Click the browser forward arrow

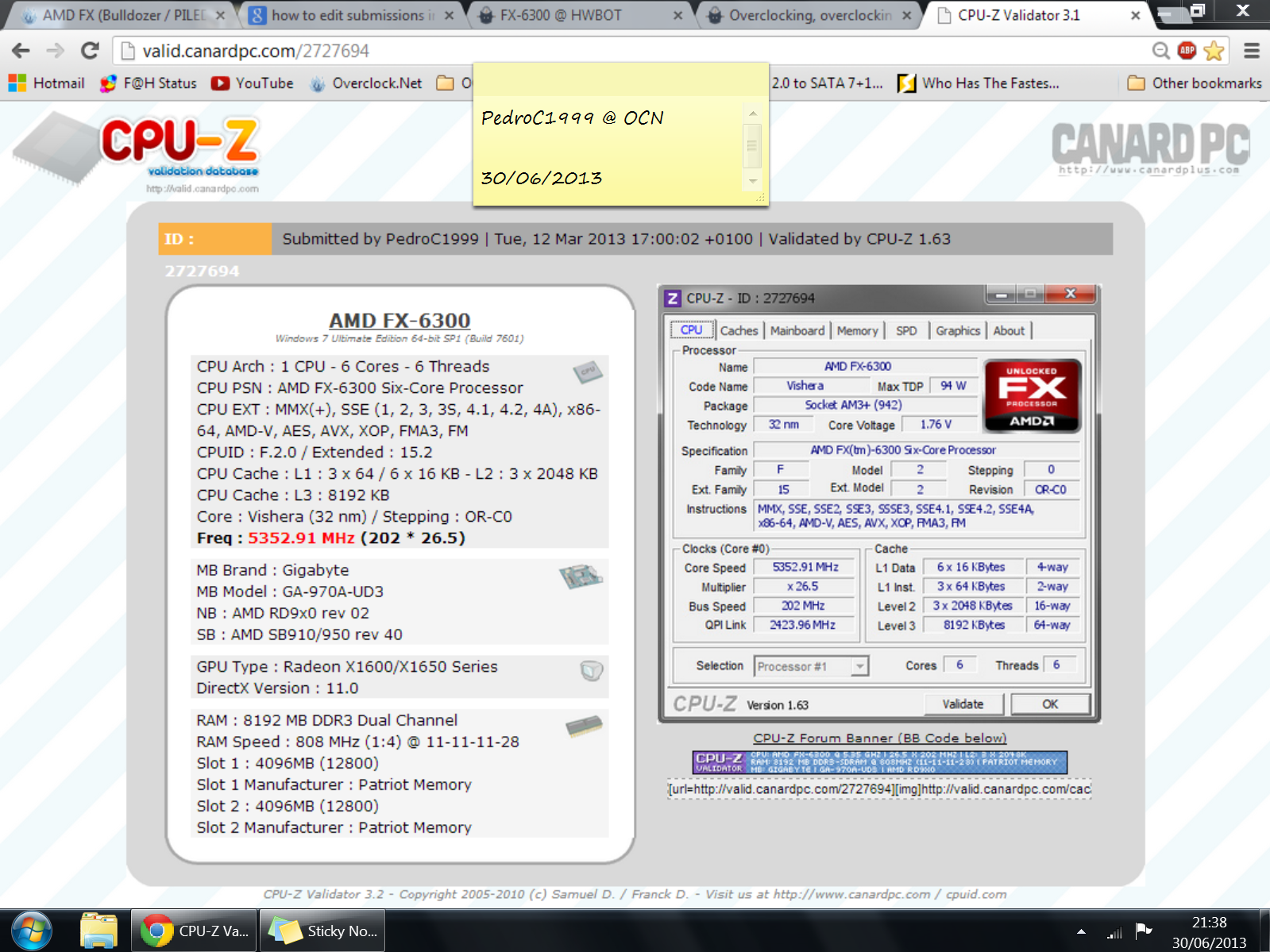[56, 51]
